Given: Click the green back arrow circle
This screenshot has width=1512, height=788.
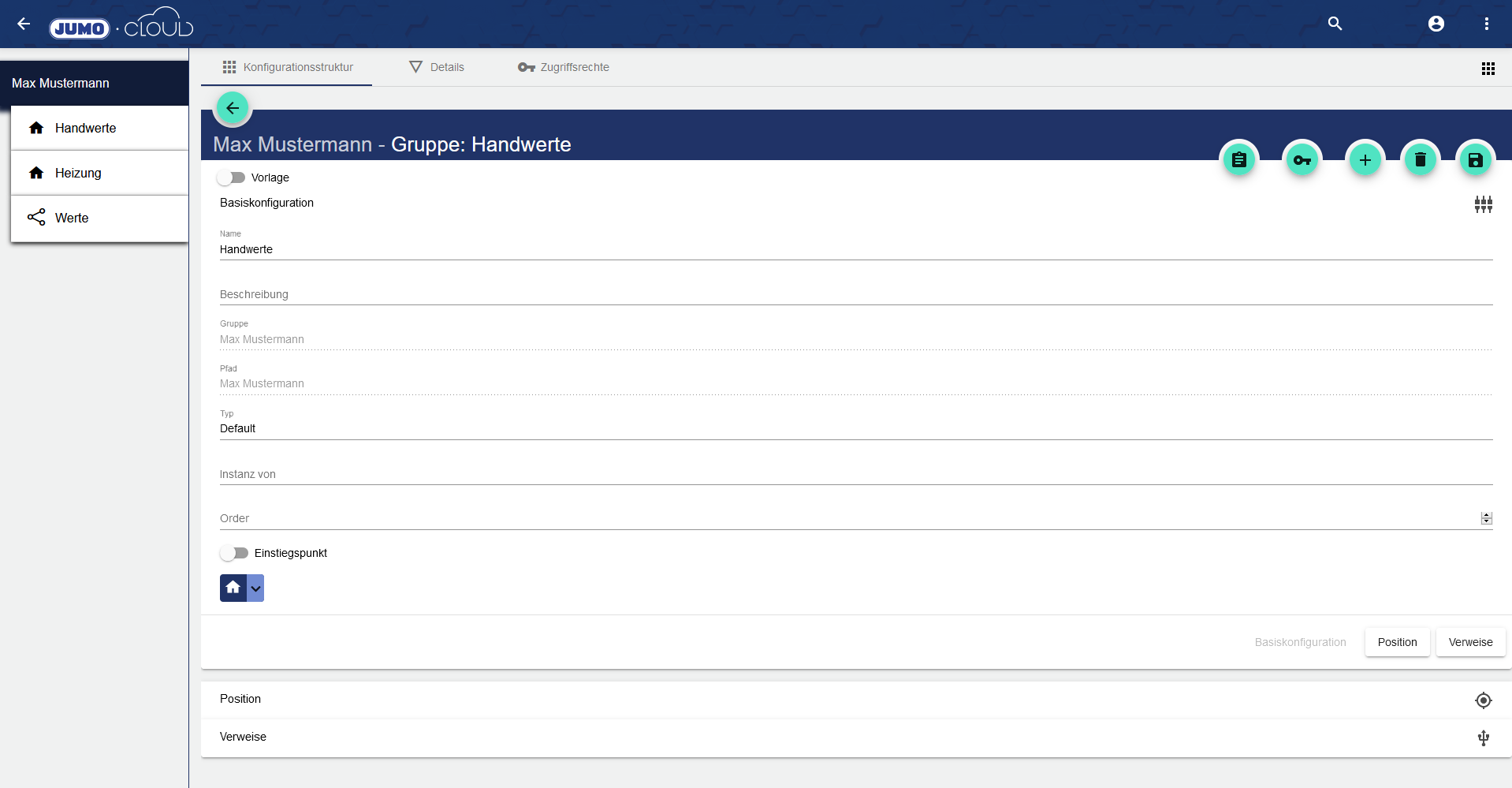Looking at the screenshot, I should 233,108.
